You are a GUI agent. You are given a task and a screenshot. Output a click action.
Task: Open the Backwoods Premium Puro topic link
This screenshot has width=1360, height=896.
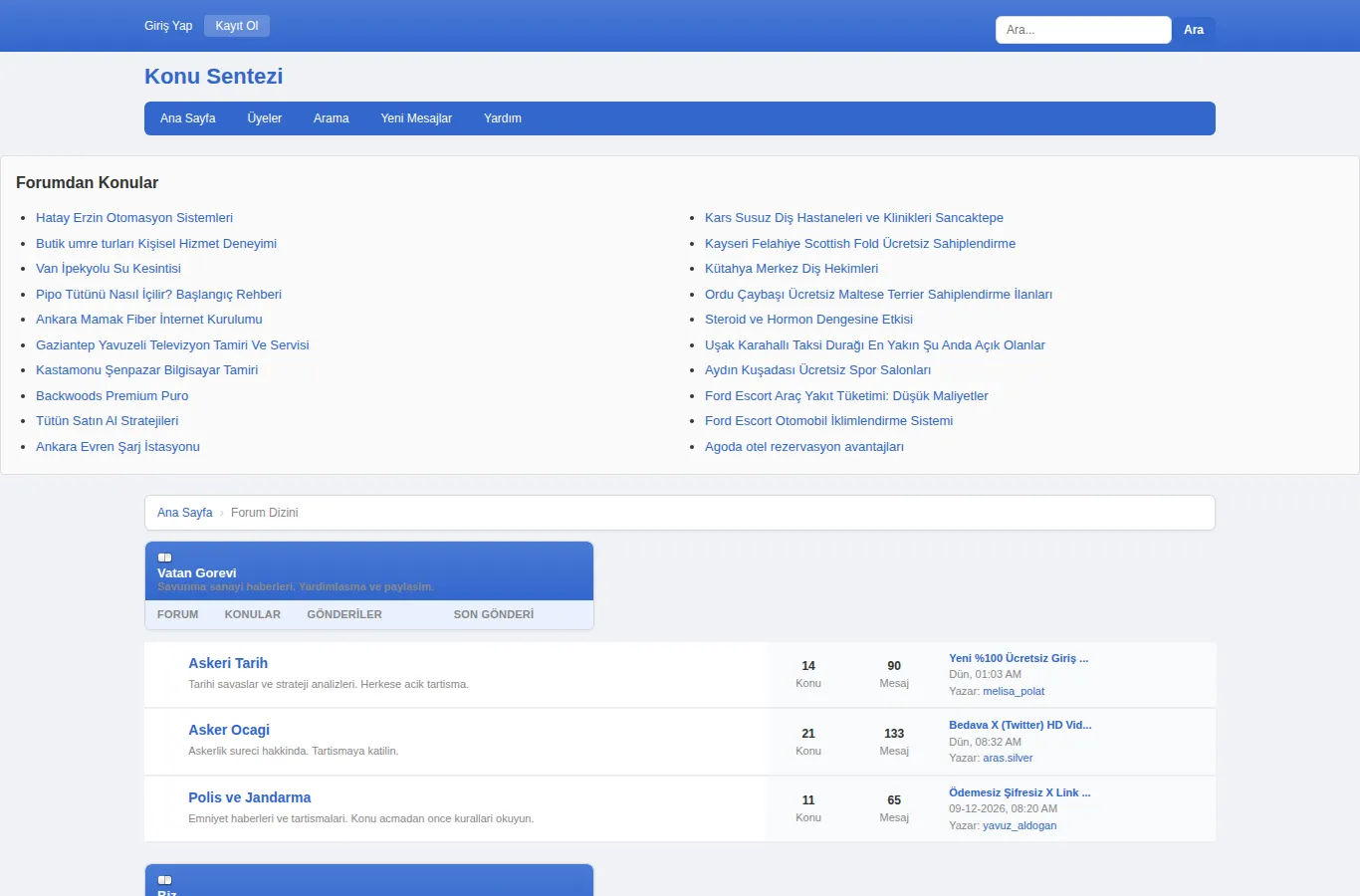click(x=113, y=396)
